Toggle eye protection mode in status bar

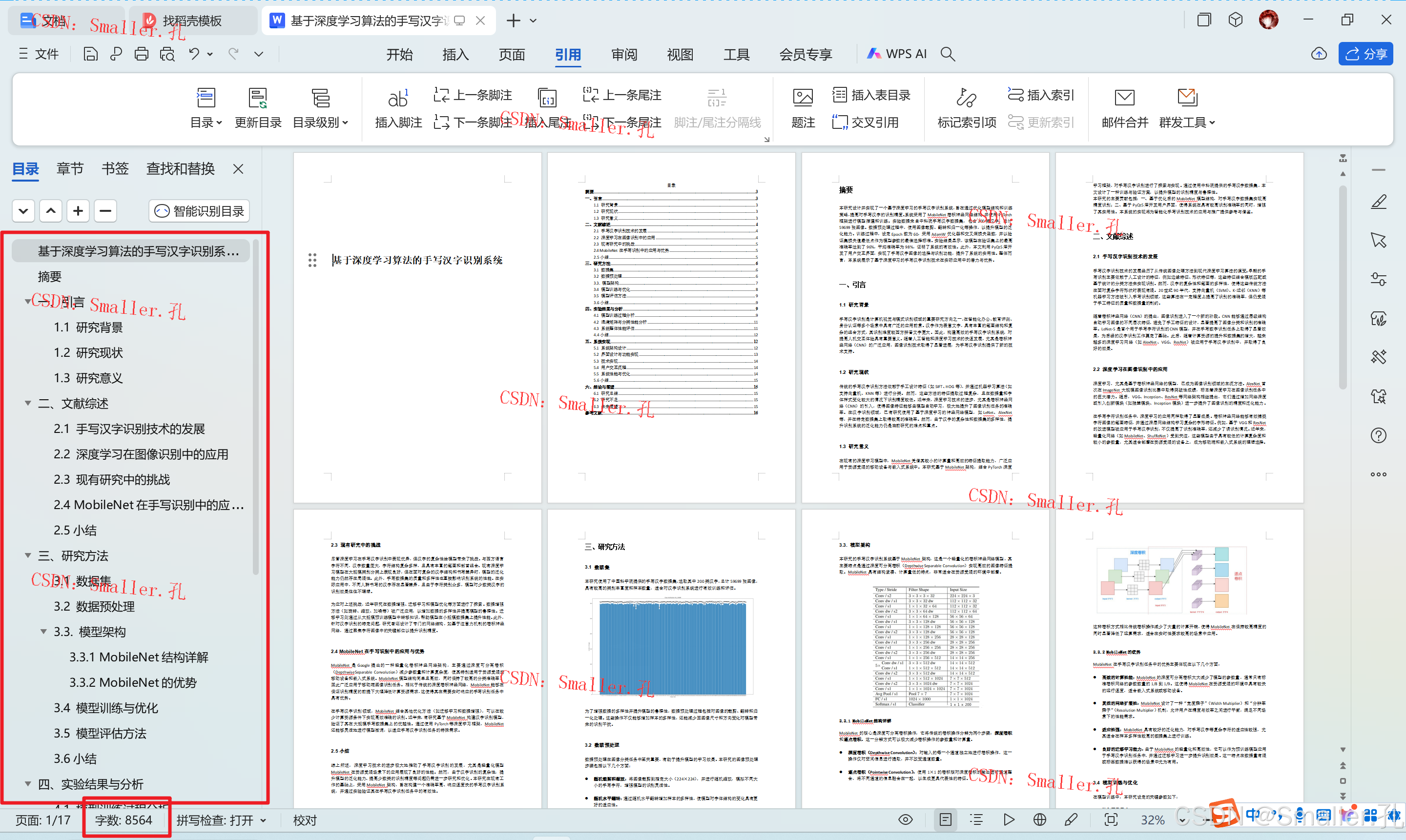coord(906,820)
